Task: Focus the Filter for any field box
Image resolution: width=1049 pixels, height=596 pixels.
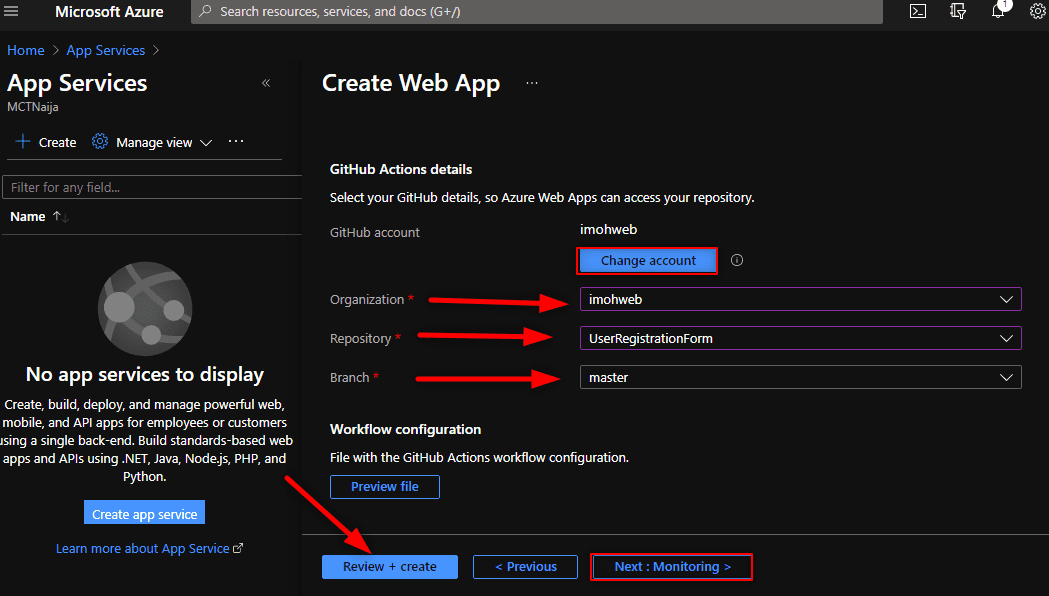Action: (x=153, y=187)
